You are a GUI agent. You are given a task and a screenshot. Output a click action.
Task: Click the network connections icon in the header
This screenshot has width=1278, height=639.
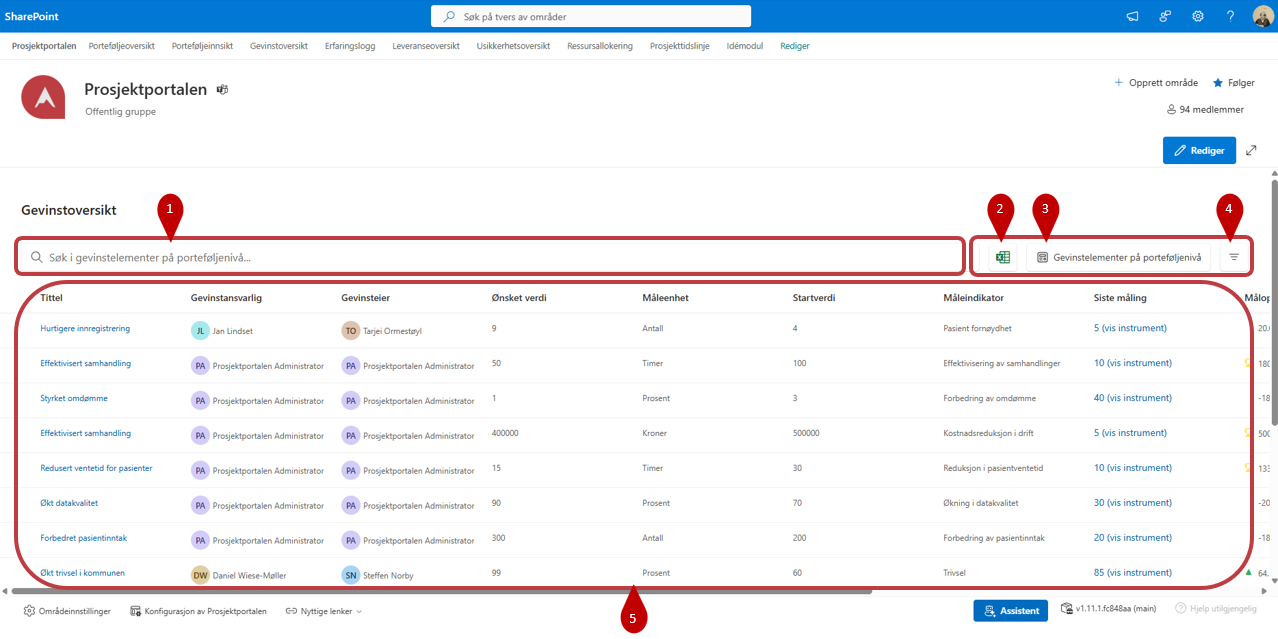[1165, 16]
